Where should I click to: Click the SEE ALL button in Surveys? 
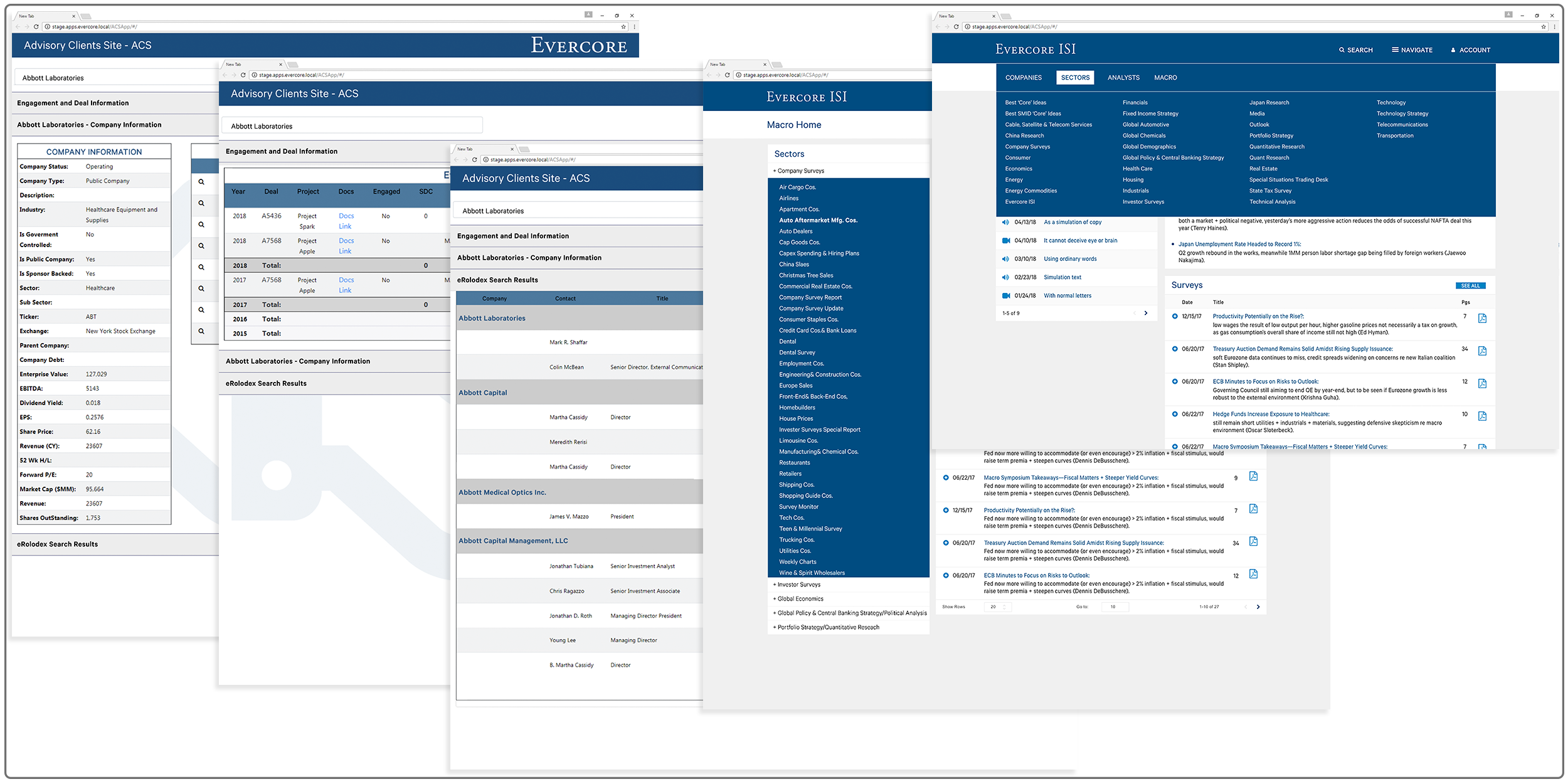tap(1470, 286)
